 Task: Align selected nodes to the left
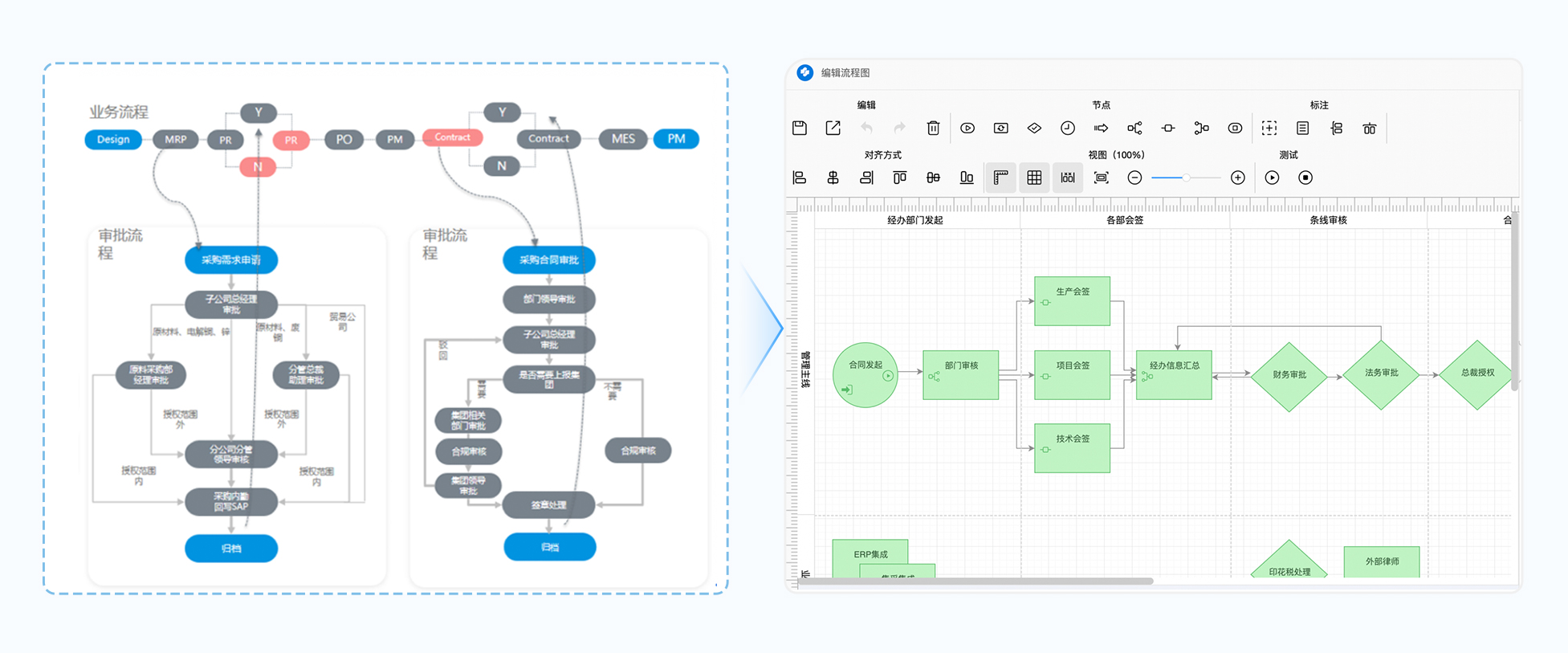(x=799, y=178)
